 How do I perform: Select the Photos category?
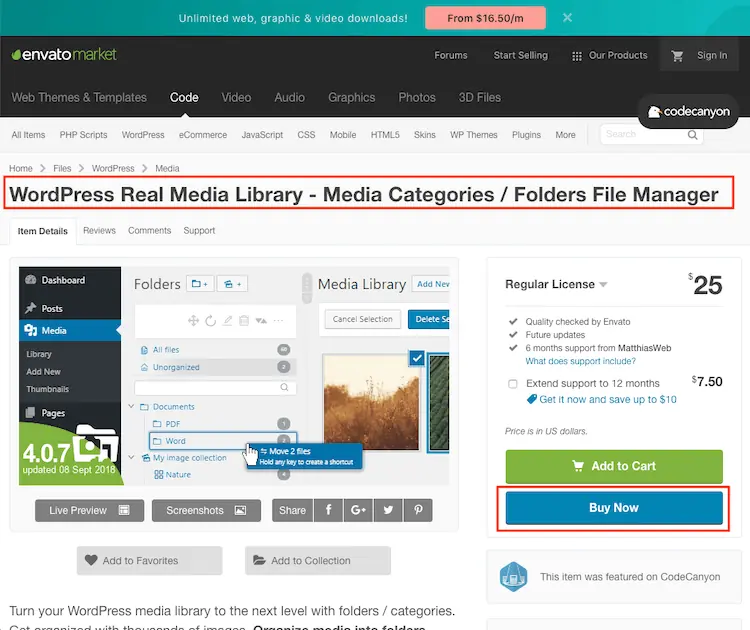click(417, 98)
